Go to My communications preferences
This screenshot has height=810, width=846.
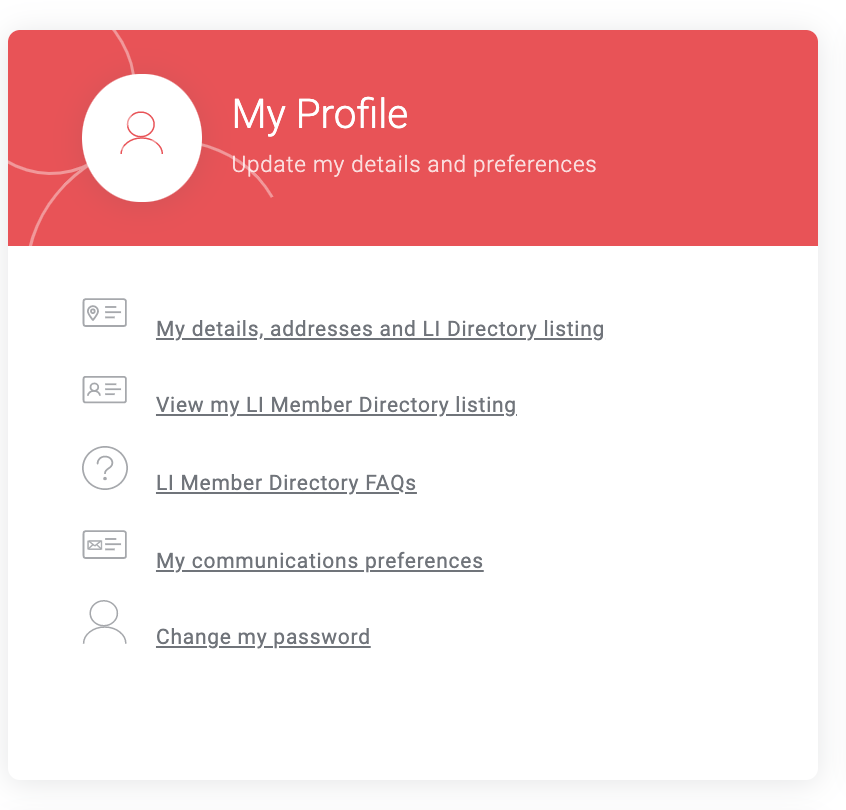click(x=319, y=561)
